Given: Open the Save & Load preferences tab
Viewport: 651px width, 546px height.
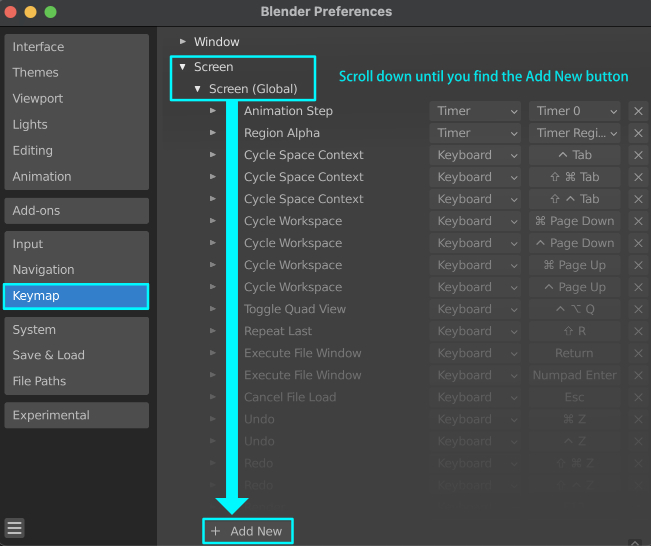Looking at the screenshot, I should (76, 355).
